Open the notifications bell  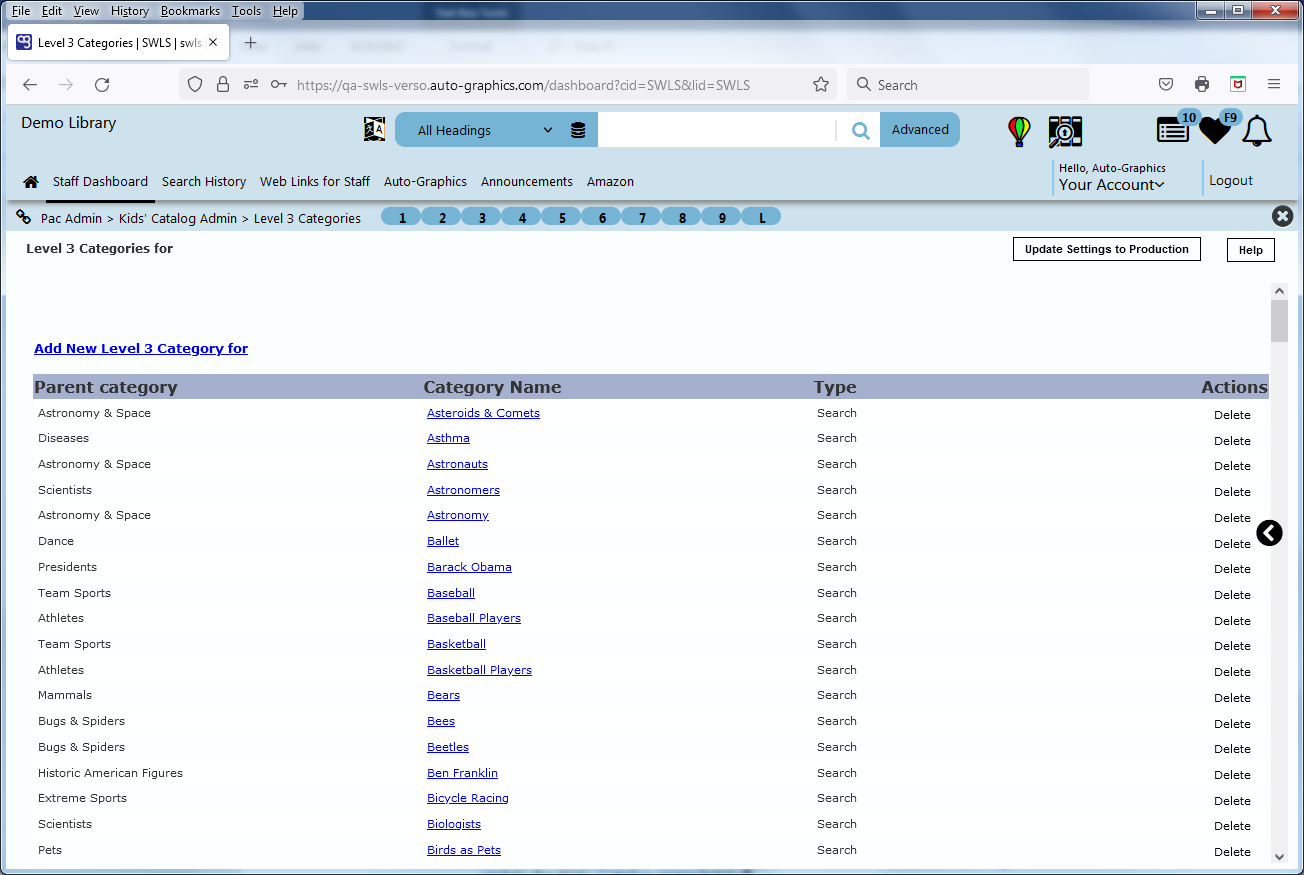1257,131
